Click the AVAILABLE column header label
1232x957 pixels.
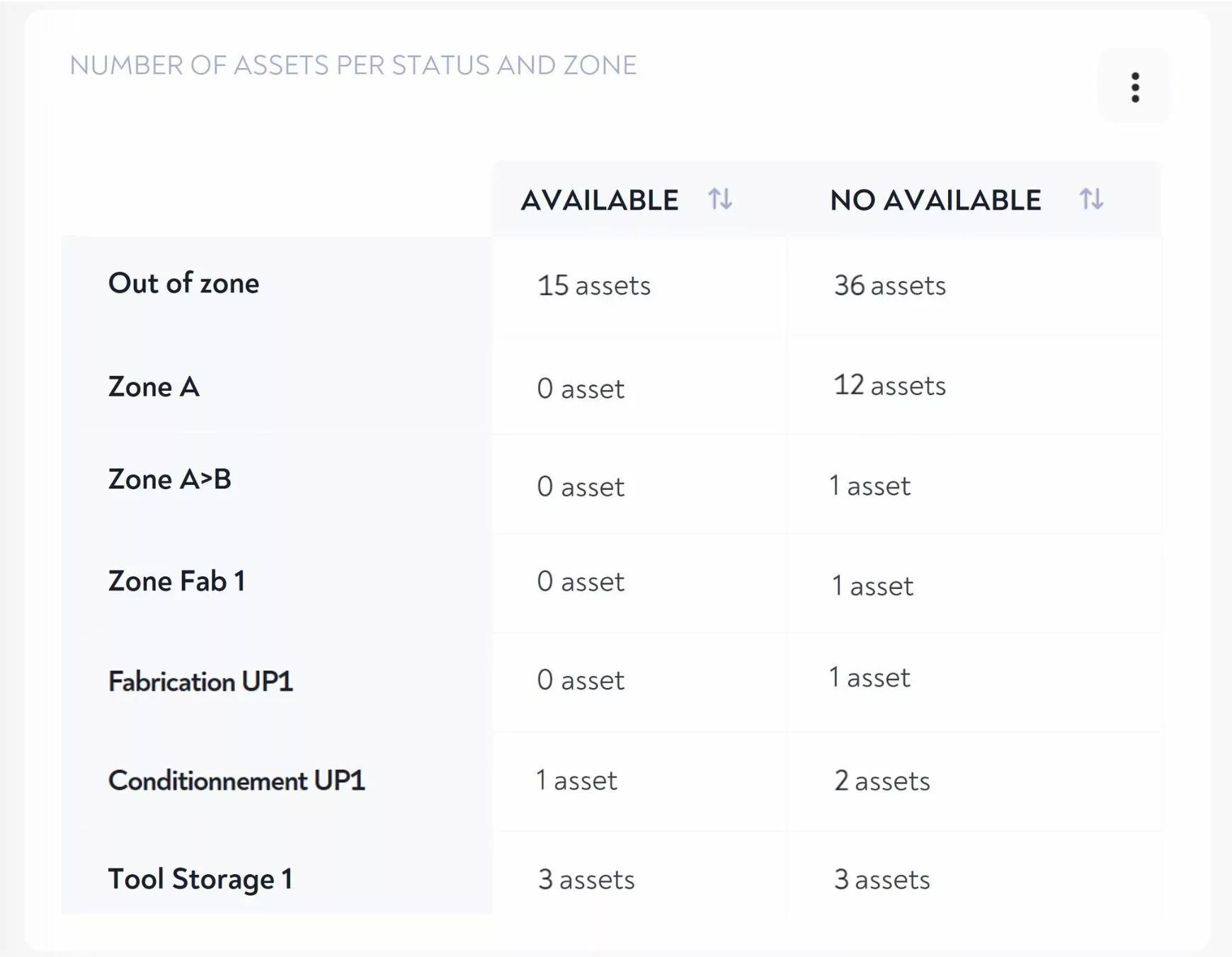(599, 200)
